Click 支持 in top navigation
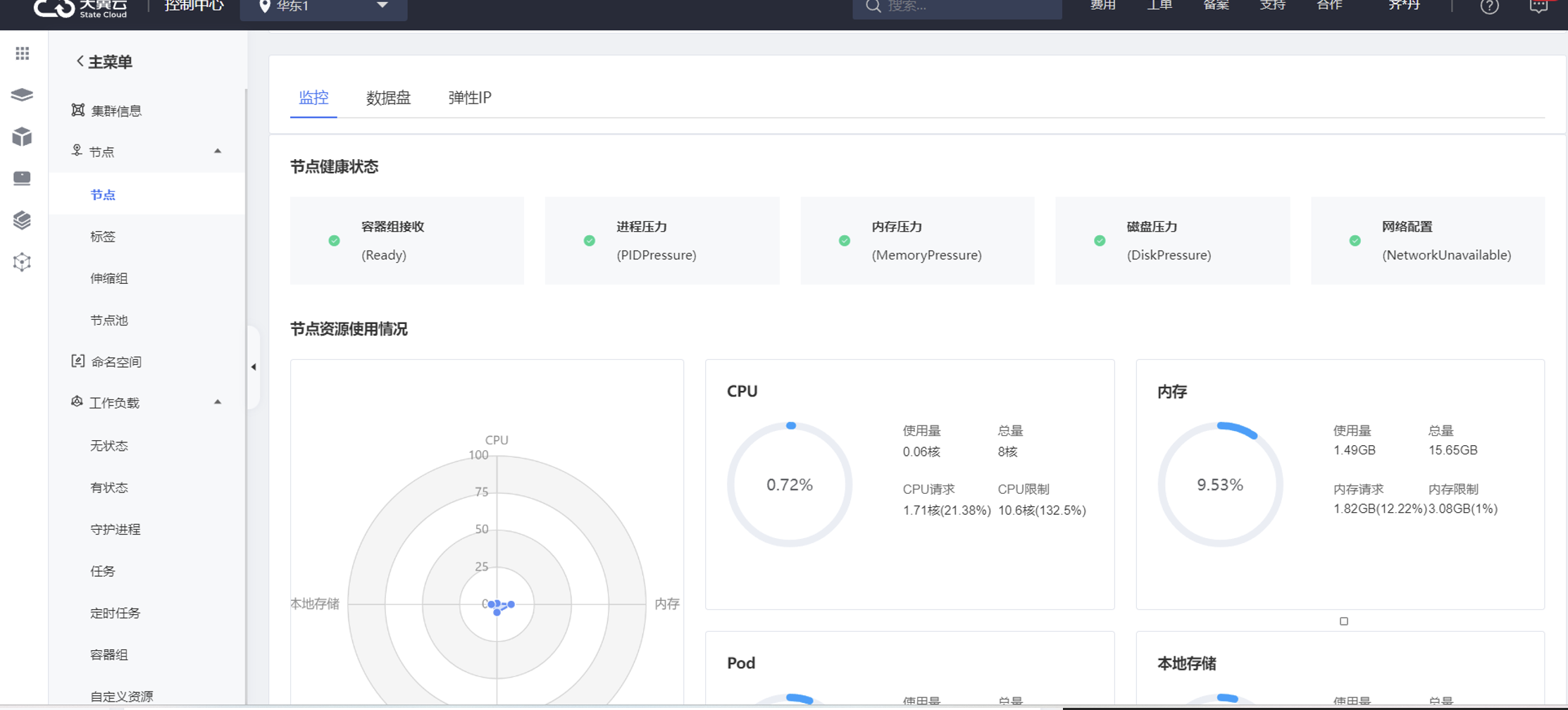 click(1273, 6)
